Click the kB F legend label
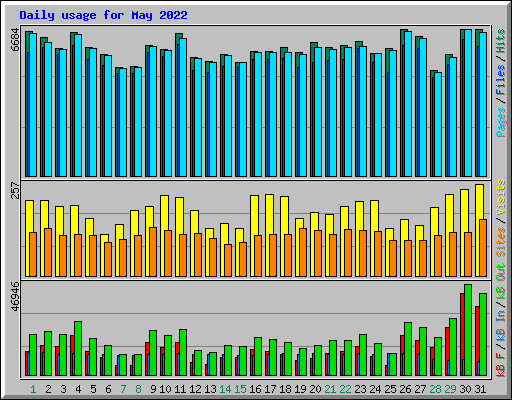Screen dimensions: 512x400 (x=501, y=365)
